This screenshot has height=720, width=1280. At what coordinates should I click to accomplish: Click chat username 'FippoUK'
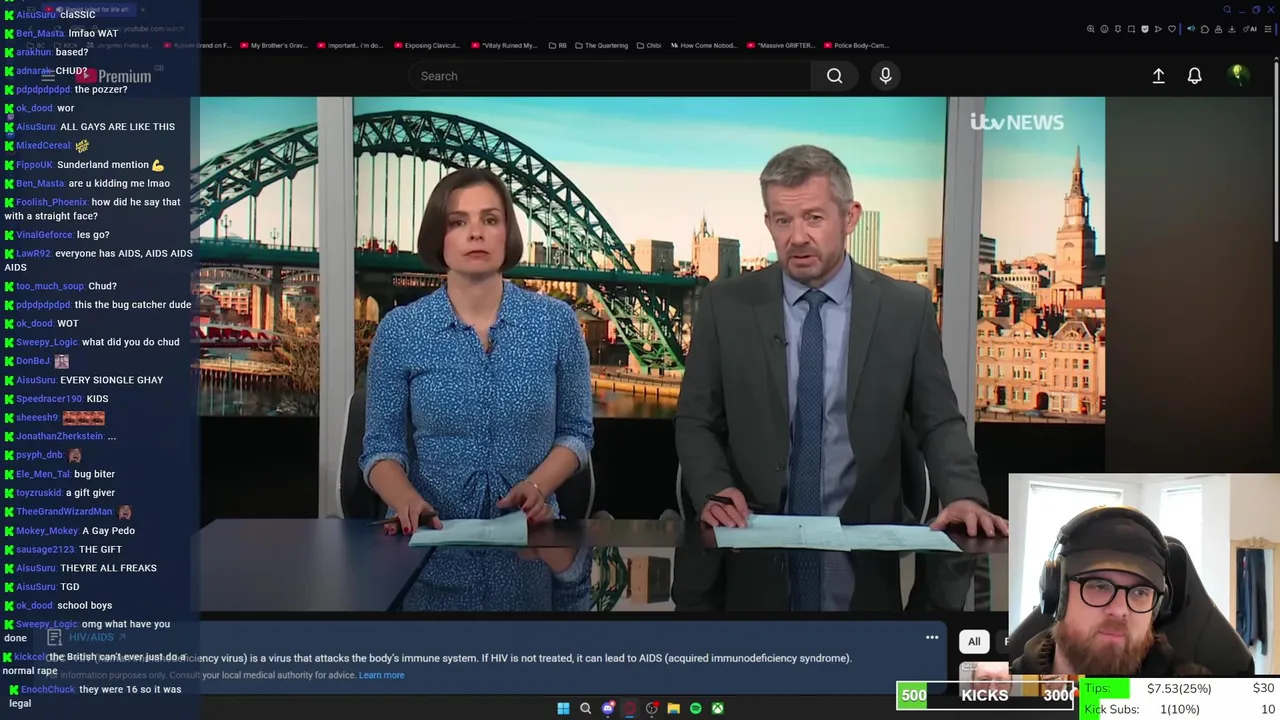[34, 165]
